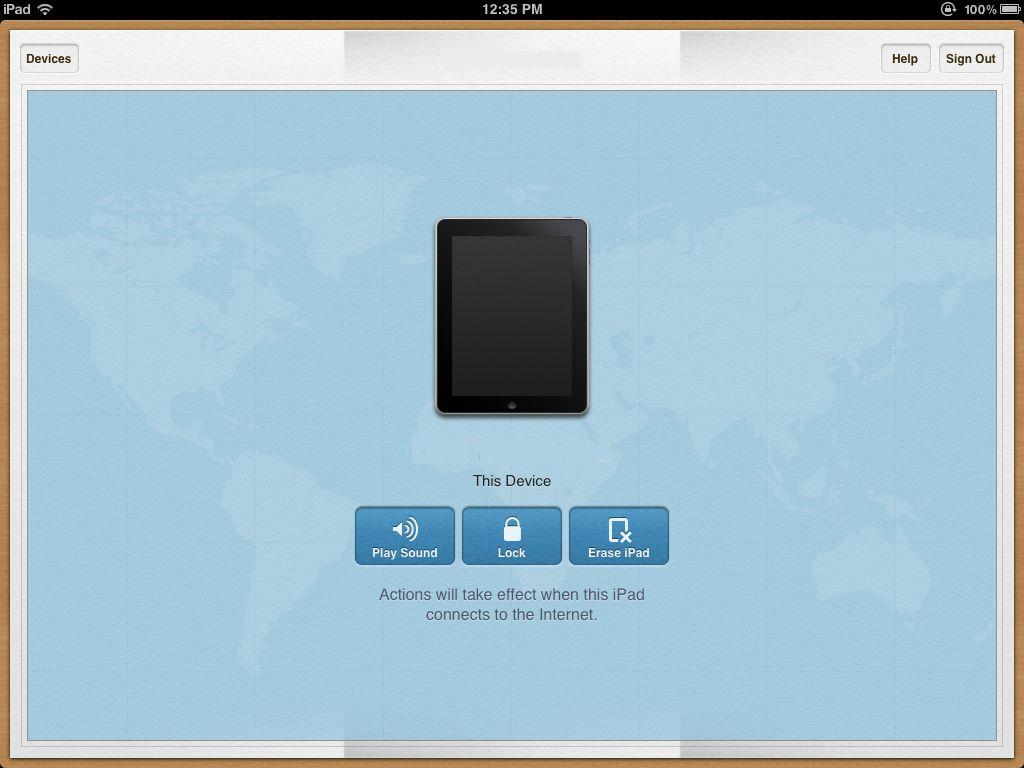Click the 100% battery percentage text
Screen dimensions: 1024x768
(x=980, y=9)
